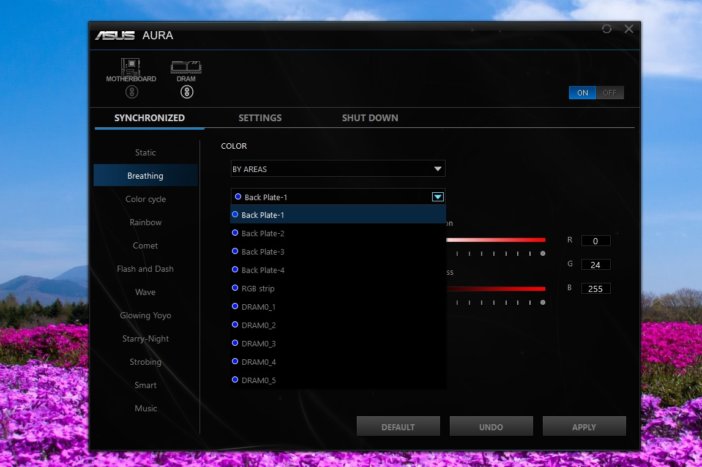Choose the Comet effect
This screenshot has height=467, width=702.
tap(146, 245)
